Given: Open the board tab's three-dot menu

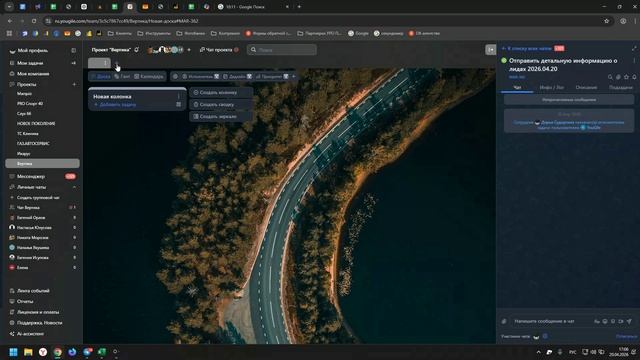Looking at the screenshot, I should pyautogui.click(x=105, y=63).
